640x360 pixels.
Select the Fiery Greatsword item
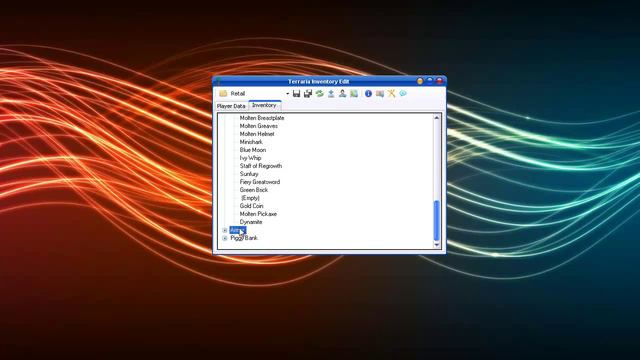[x=260, y=182]
